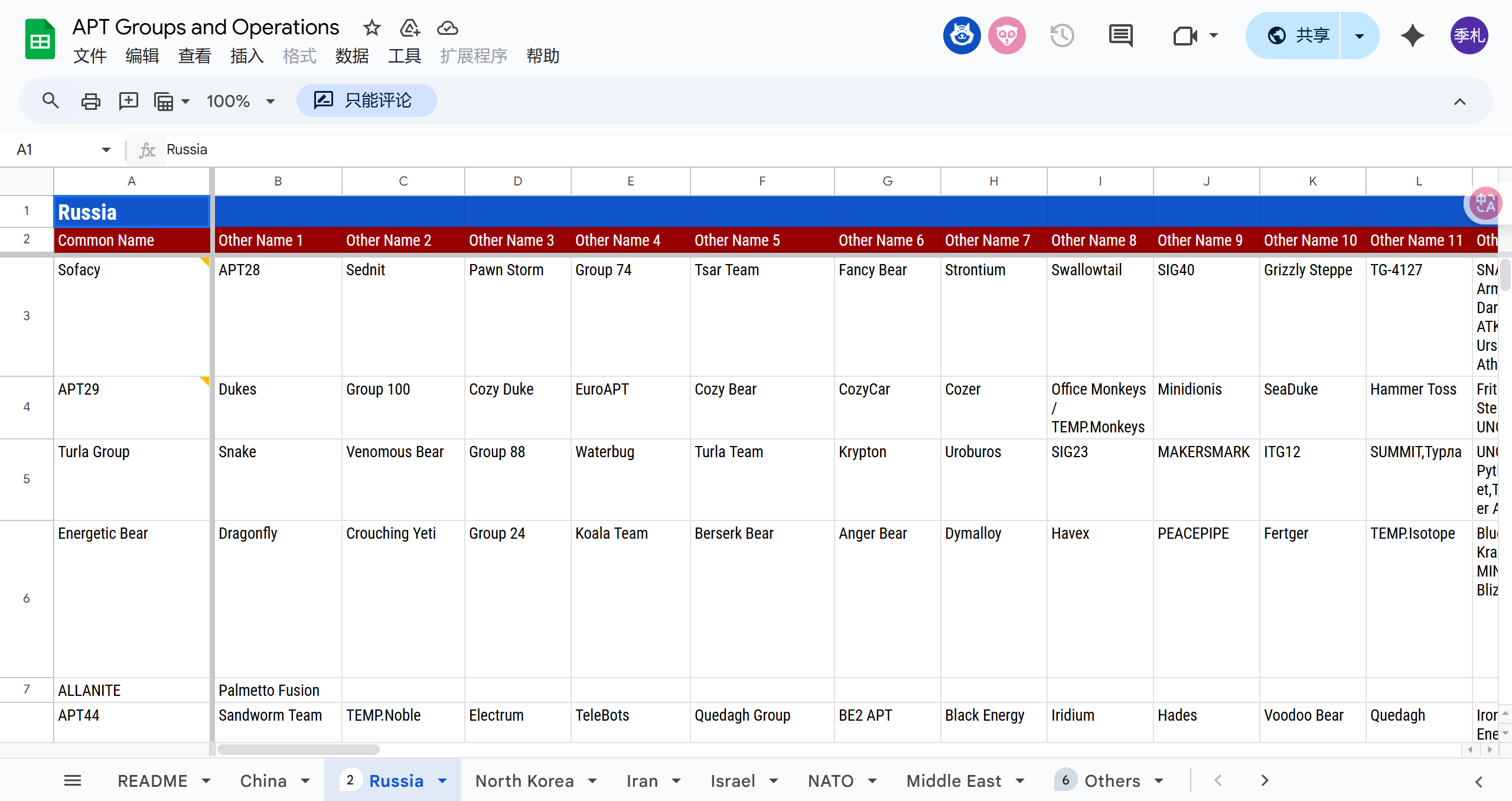Viewport: 1512px width, 801px height.
Task: Switch to the North Korea sheet tab
Action: click(x=524, y=781)
